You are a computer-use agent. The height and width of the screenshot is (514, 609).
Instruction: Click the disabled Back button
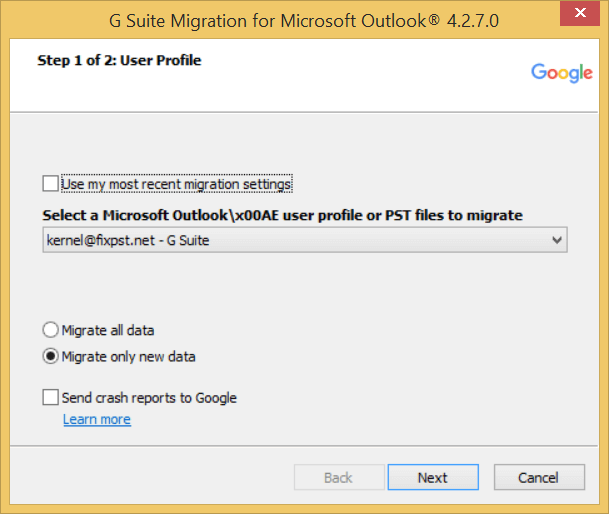pos(339,477)
